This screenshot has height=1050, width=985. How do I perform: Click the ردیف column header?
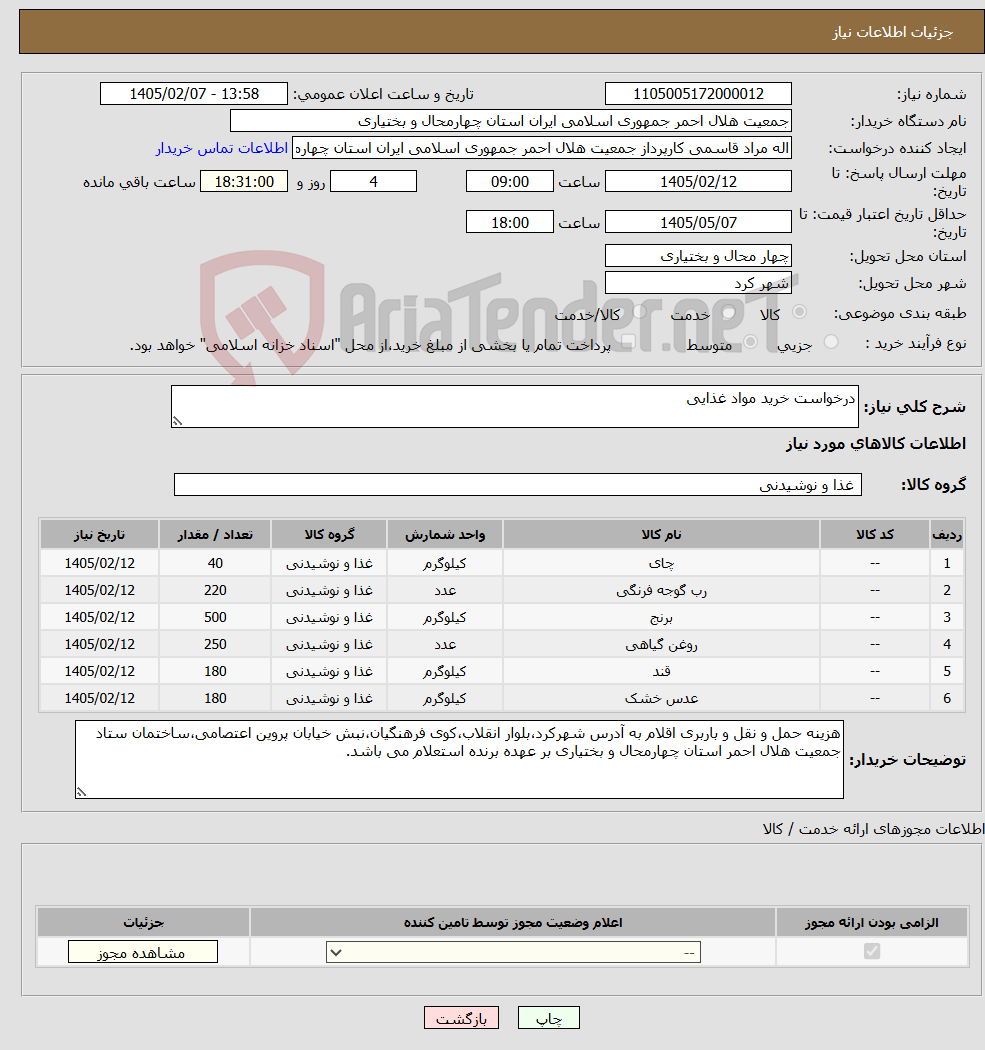947,534
